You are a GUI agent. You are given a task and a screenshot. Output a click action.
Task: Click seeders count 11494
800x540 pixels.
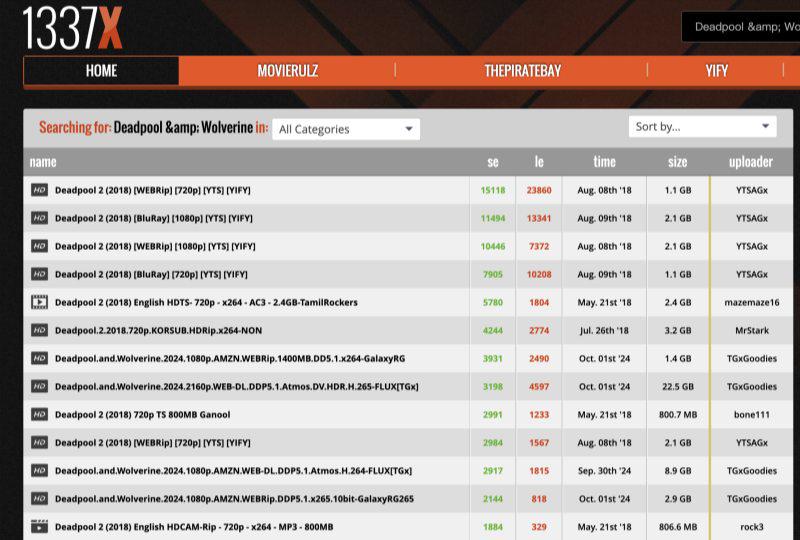point(493,218)
